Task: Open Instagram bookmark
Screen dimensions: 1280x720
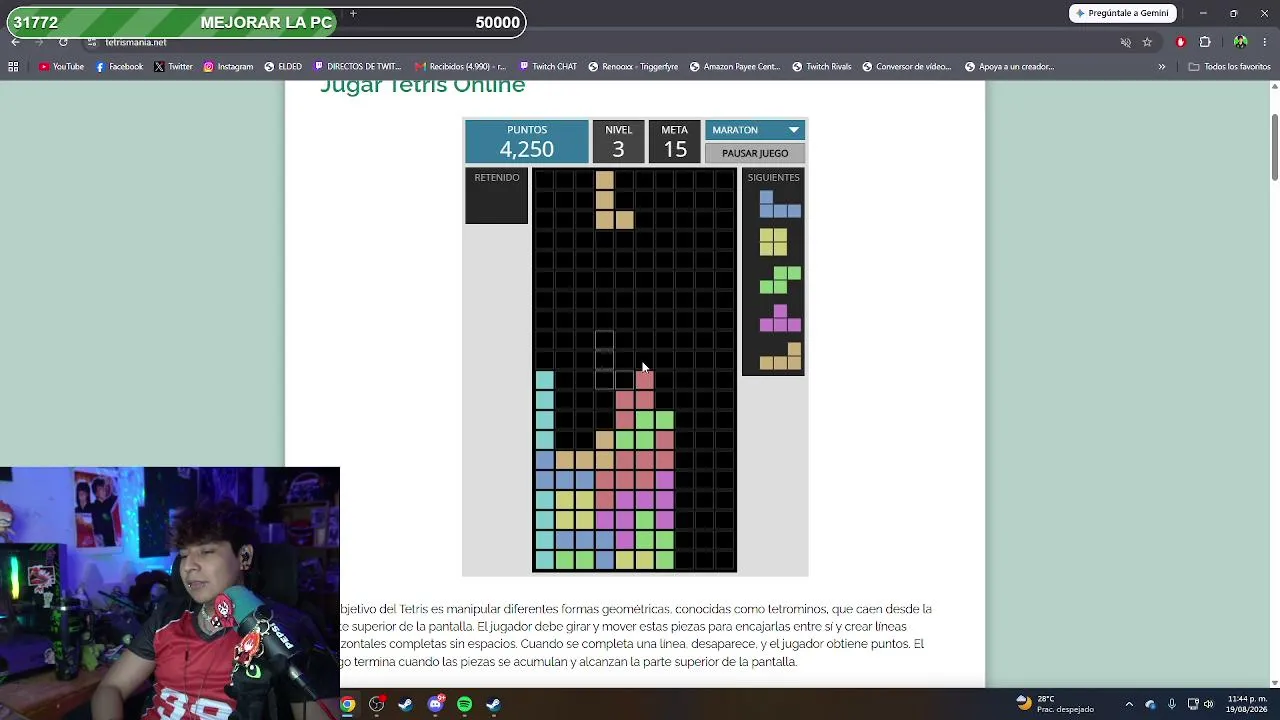Action: click(x=228, y=67)
